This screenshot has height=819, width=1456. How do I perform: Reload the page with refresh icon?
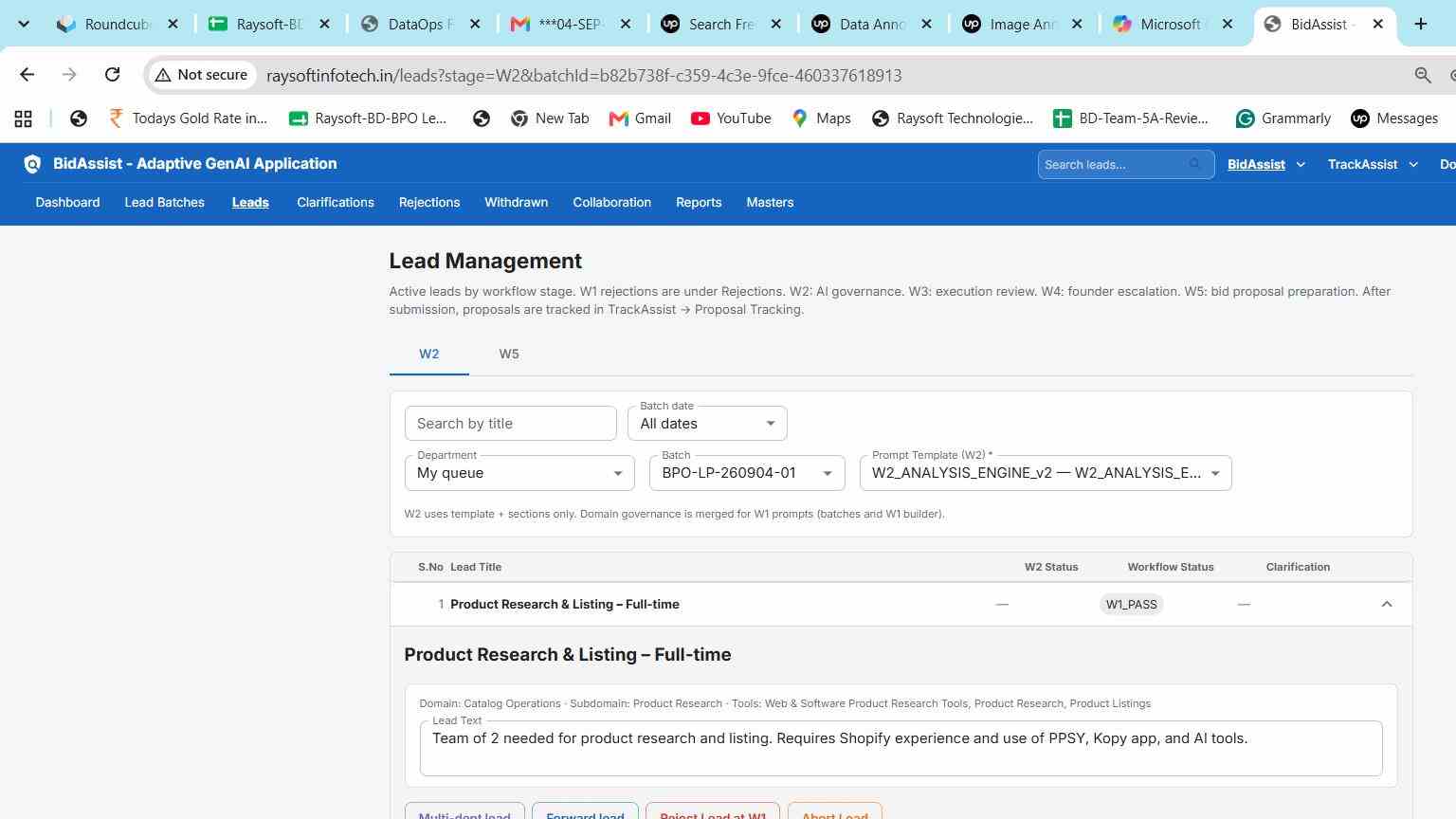(112, 75)
